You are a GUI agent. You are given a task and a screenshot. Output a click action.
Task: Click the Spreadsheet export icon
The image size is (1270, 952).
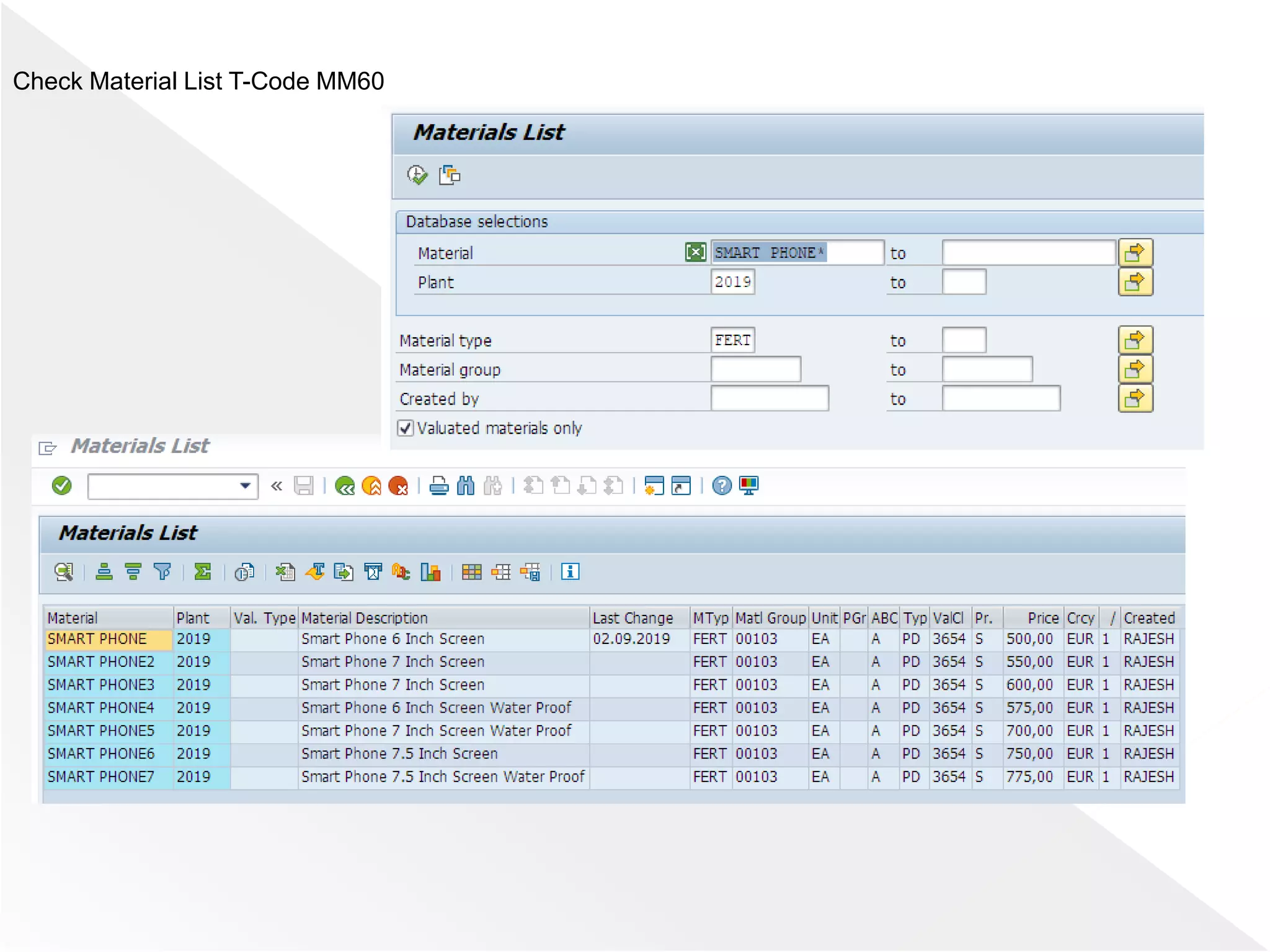pos(285,572)
